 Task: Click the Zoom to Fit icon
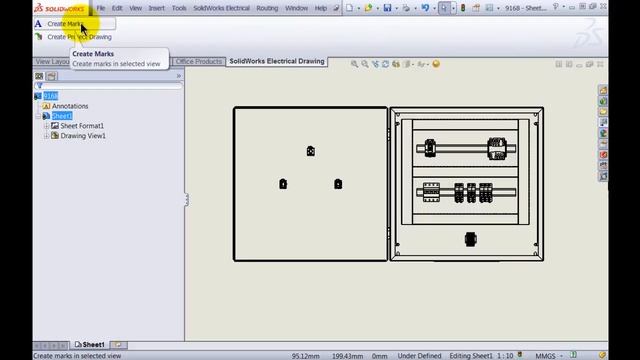click(x=354, y=64)
